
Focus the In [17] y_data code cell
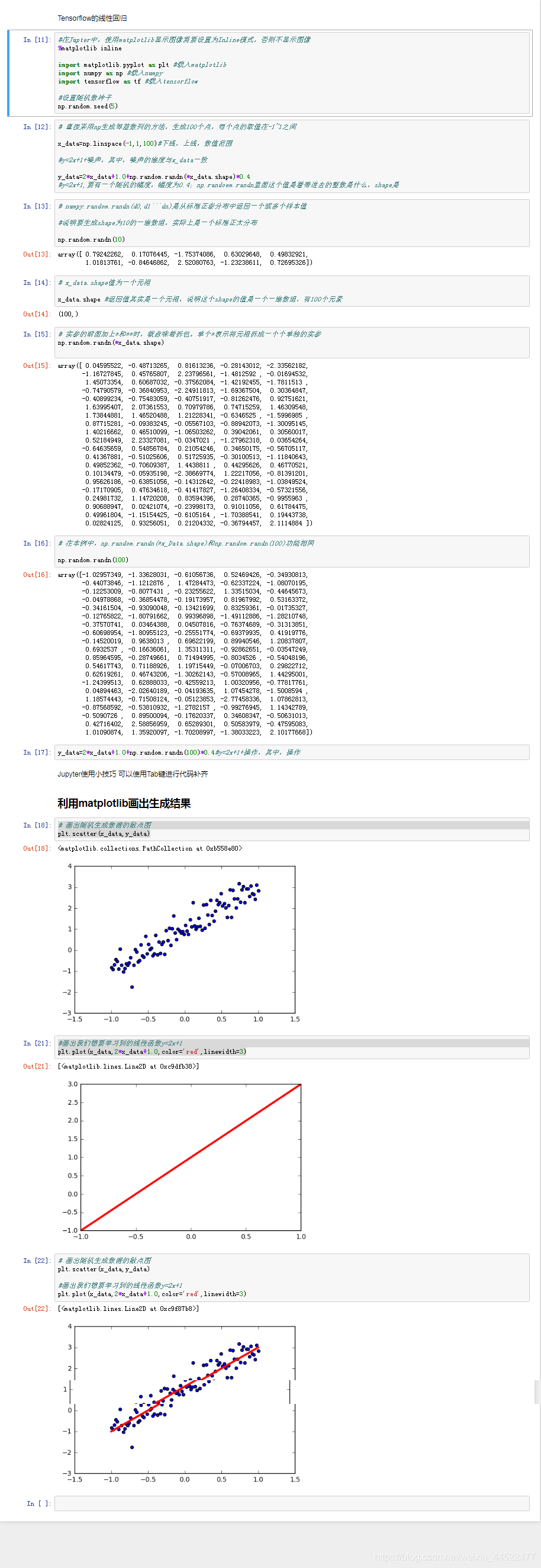click(x=292, y=752)
